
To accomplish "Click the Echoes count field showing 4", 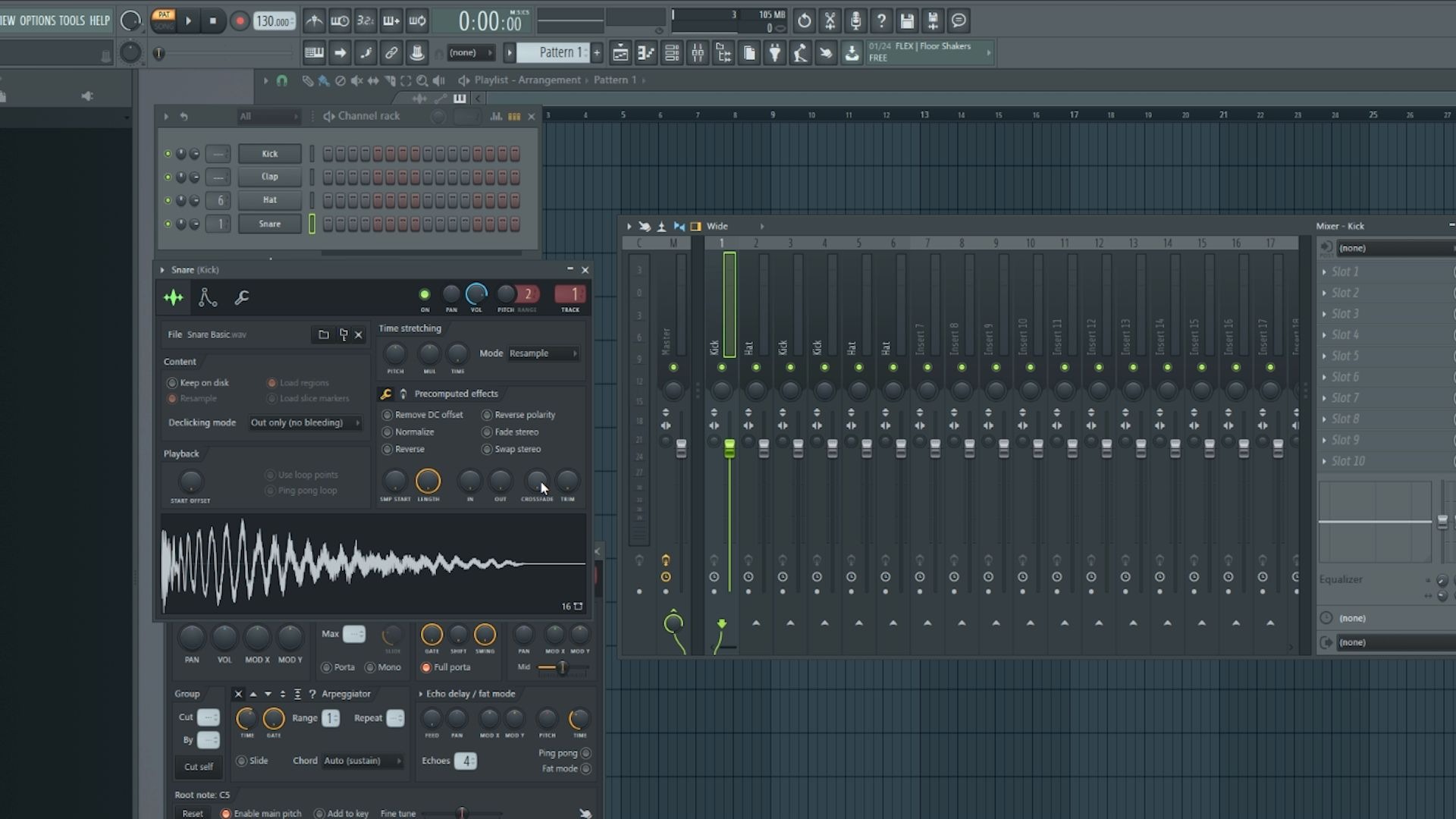I will click(x=465, y=761).
